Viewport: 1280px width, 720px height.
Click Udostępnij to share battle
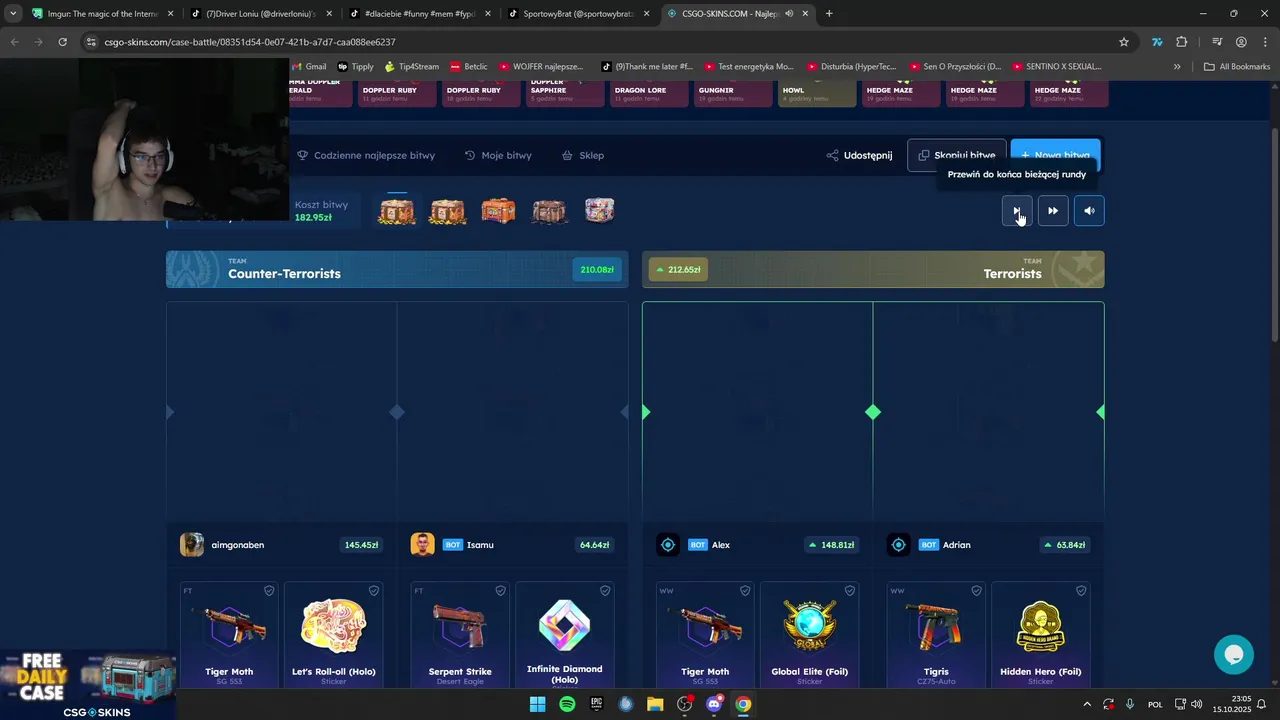[x=859, y=155]
